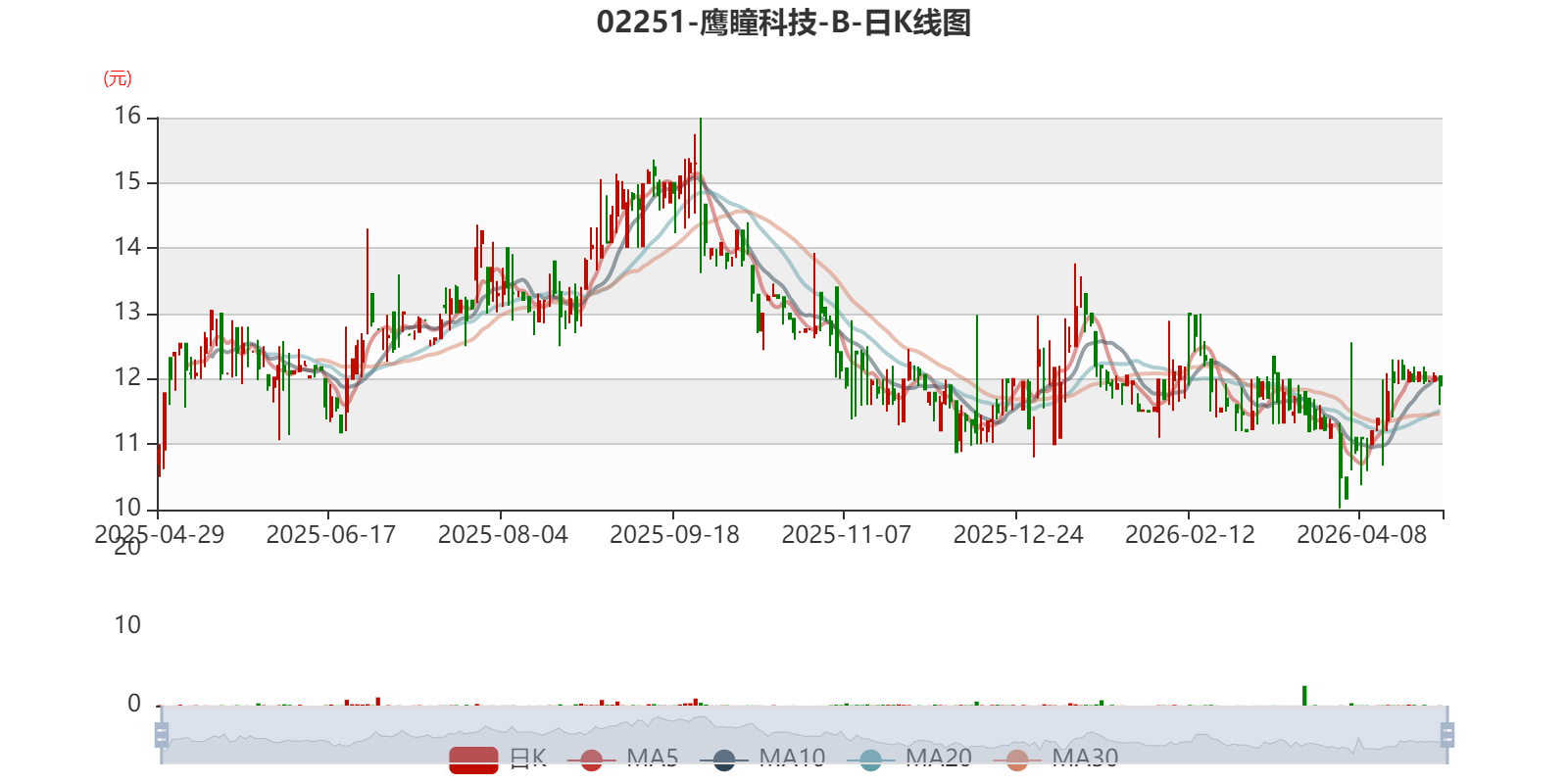Click the 2025-12-24 x-axis label

pyautogui.click(x=1018, y=534)
